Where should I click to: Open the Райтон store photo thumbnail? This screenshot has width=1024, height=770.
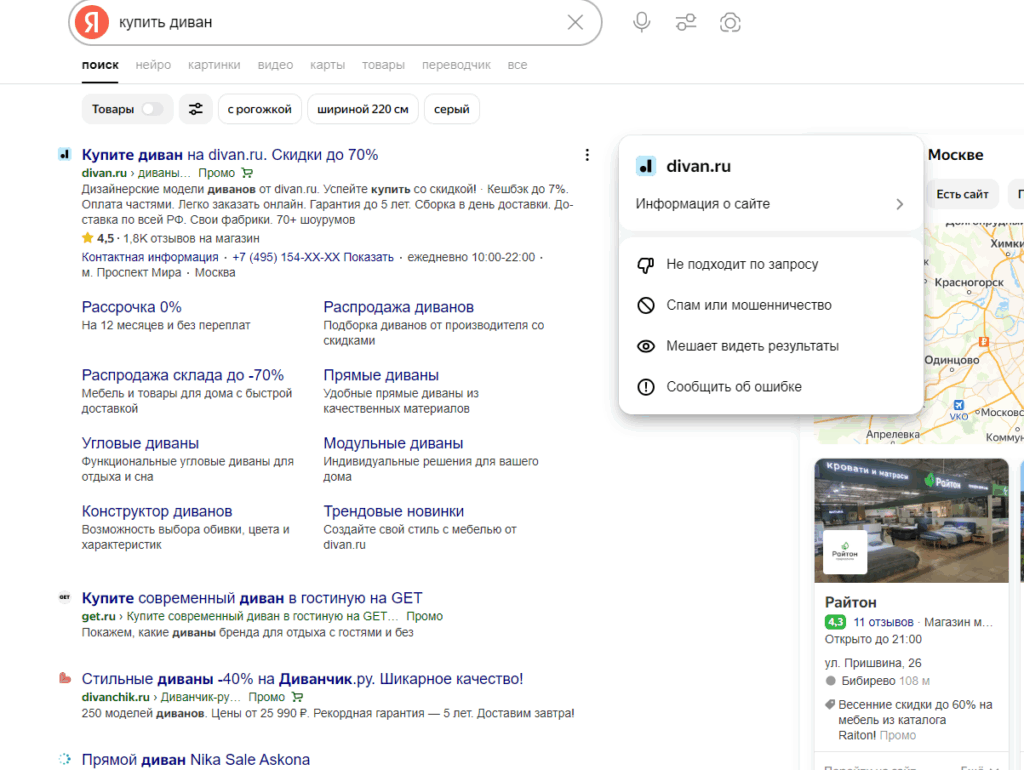click(911, 521)
